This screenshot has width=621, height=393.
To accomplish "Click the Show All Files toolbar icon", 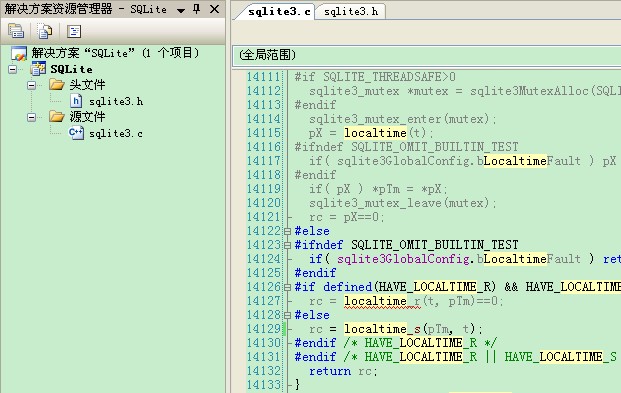I will click(x=45, y=31).
